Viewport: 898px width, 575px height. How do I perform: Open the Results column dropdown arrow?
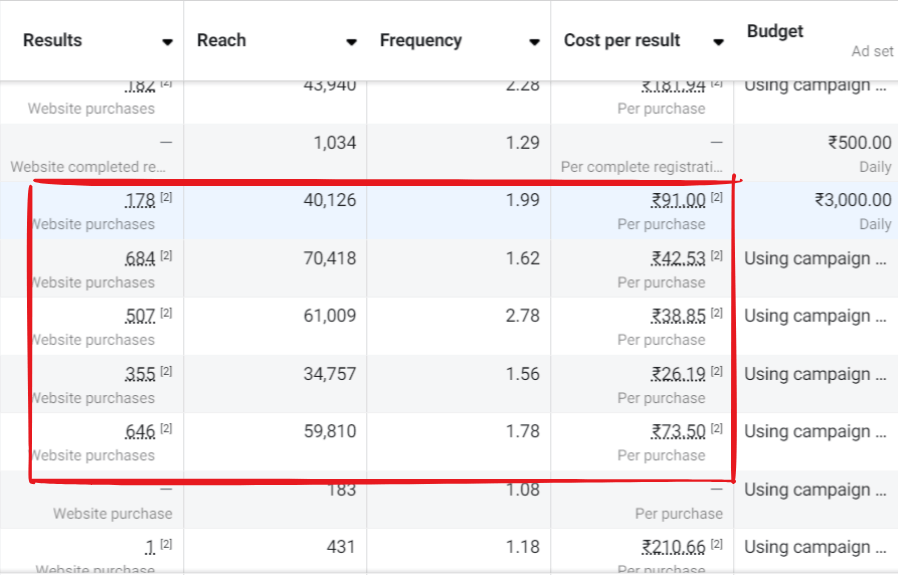pos(167,42)
